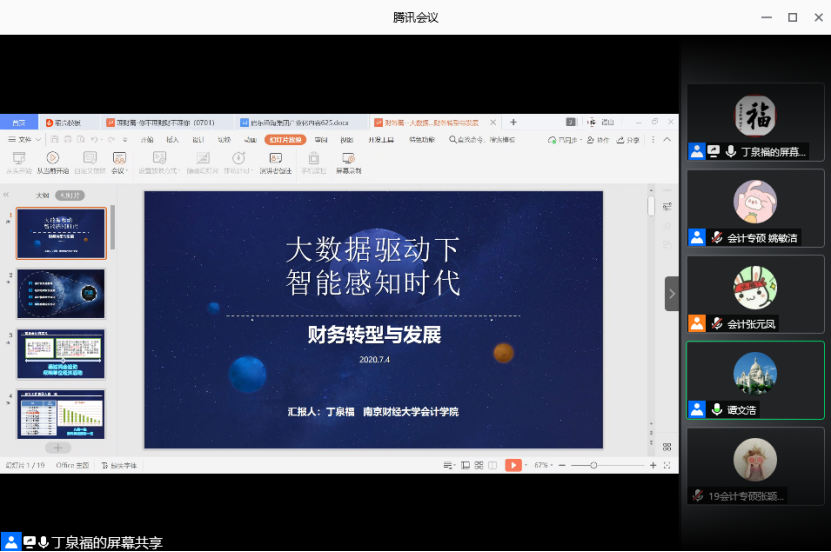
Task: Open the 67% zoom level dropdown
Action: 543,465
